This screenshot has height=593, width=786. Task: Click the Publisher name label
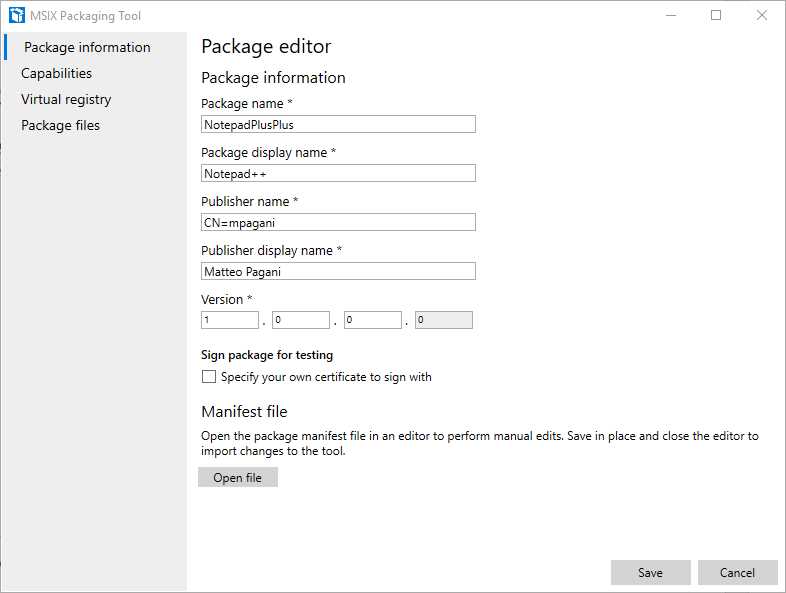click(x=250, y=202)
